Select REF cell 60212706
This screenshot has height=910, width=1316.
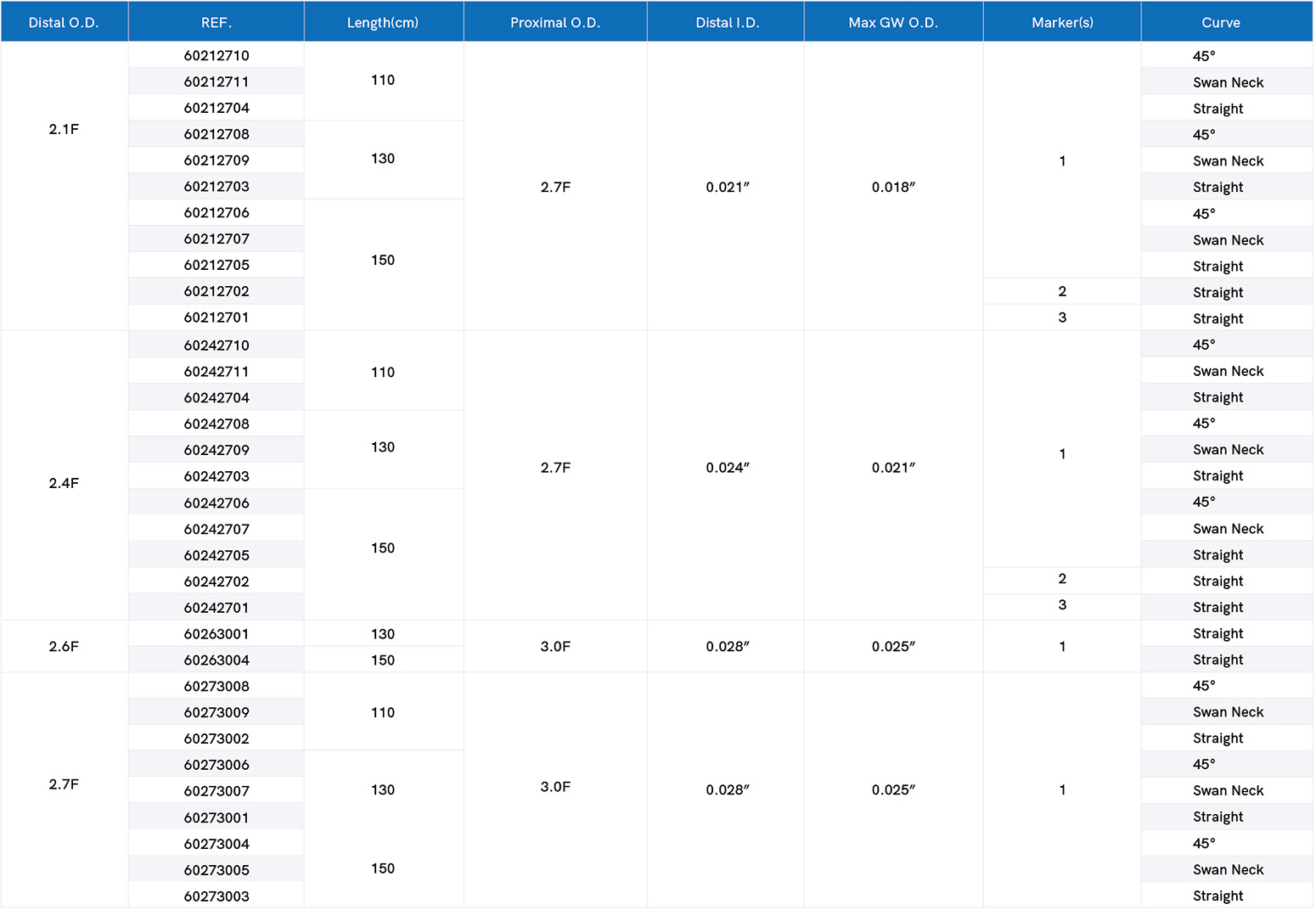(x=217, y=213)
